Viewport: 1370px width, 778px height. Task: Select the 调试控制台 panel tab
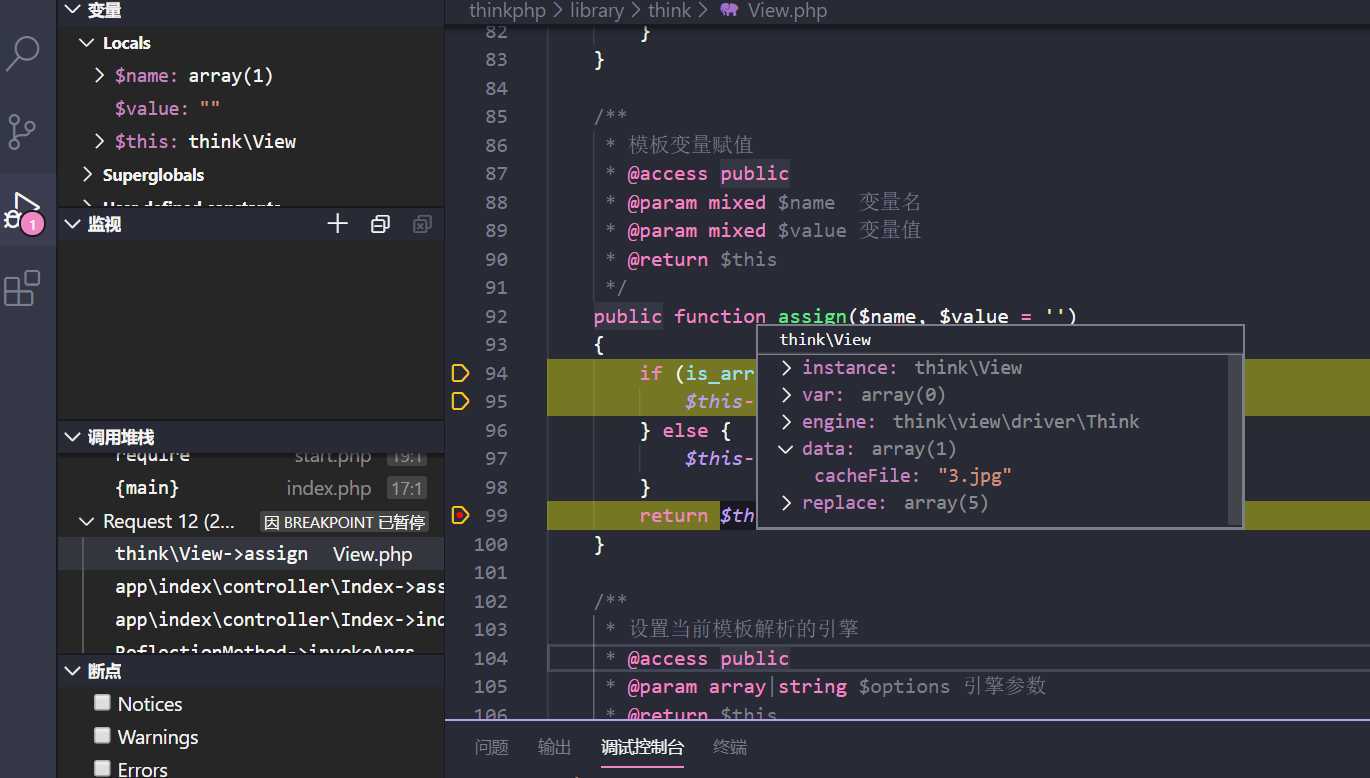tap(642, 747)
